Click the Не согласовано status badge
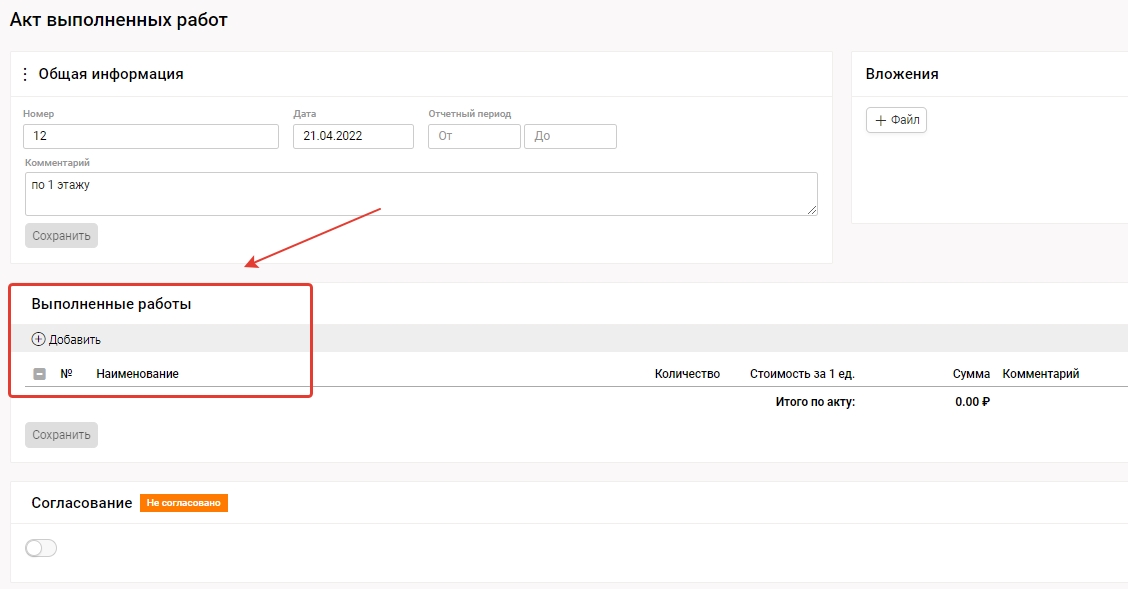 point(184,503)
